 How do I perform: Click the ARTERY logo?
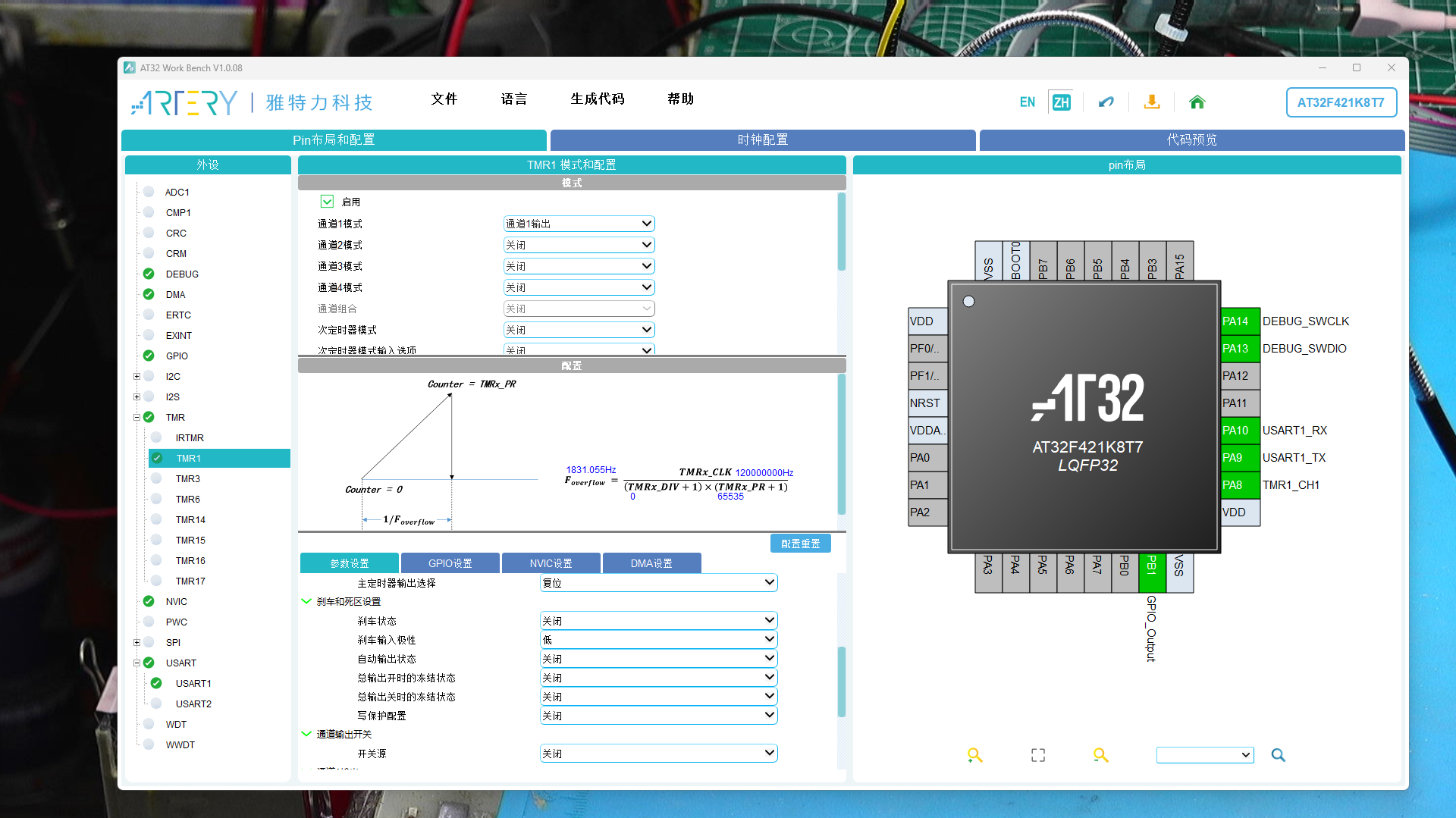[184, 102]
